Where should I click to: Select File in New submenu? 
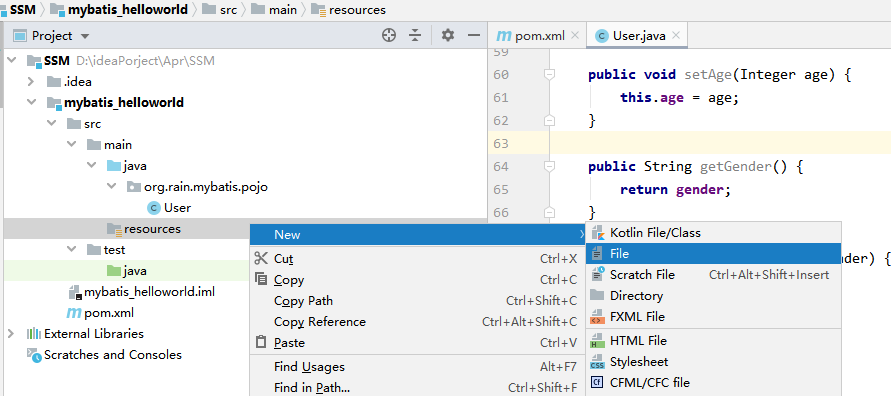point(714,253)
